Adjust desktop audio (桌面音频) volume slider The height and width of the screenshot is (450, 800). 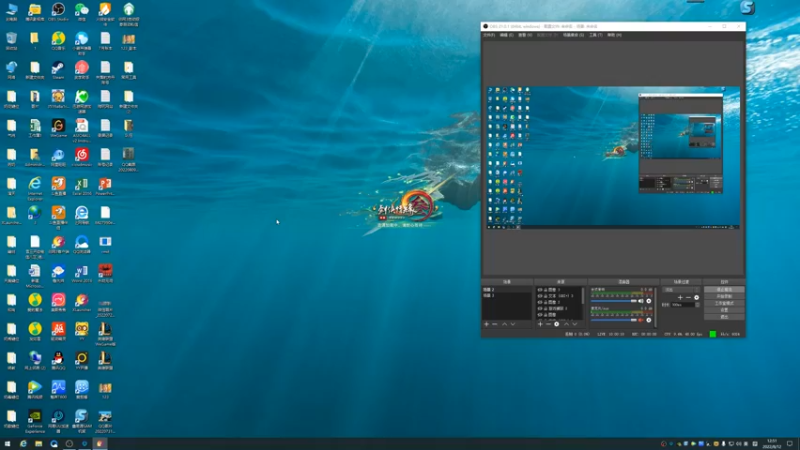614,301
